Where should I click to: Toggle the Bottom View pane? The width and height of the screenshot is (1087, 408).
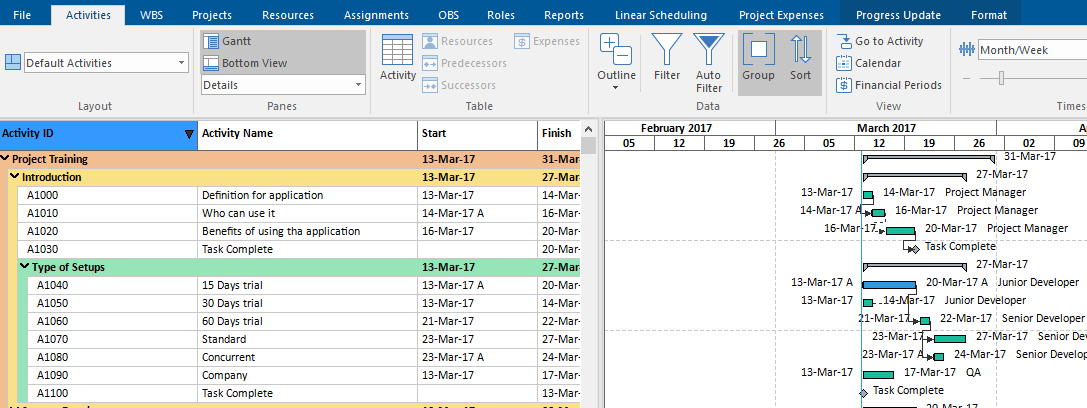tap(283, 63)
